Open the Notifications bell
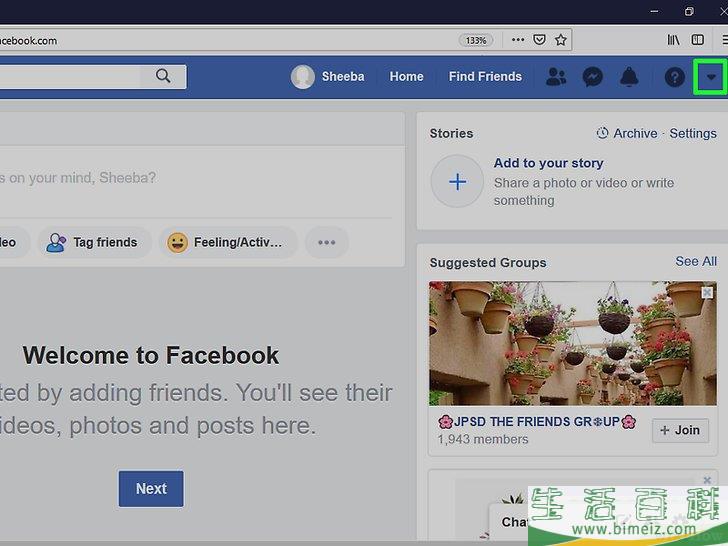 click(x=629, y=77)
